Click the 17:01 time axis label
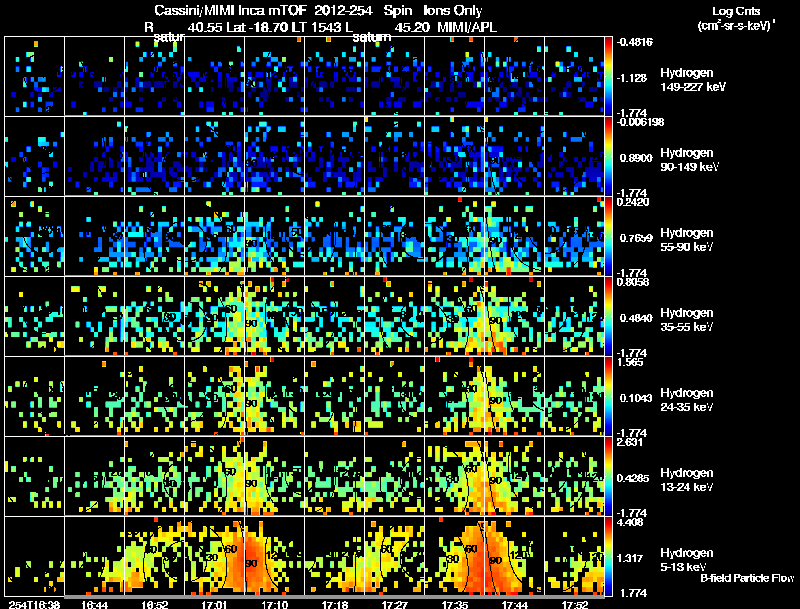This screenshot has width=800, height=609. coord(214,604)
